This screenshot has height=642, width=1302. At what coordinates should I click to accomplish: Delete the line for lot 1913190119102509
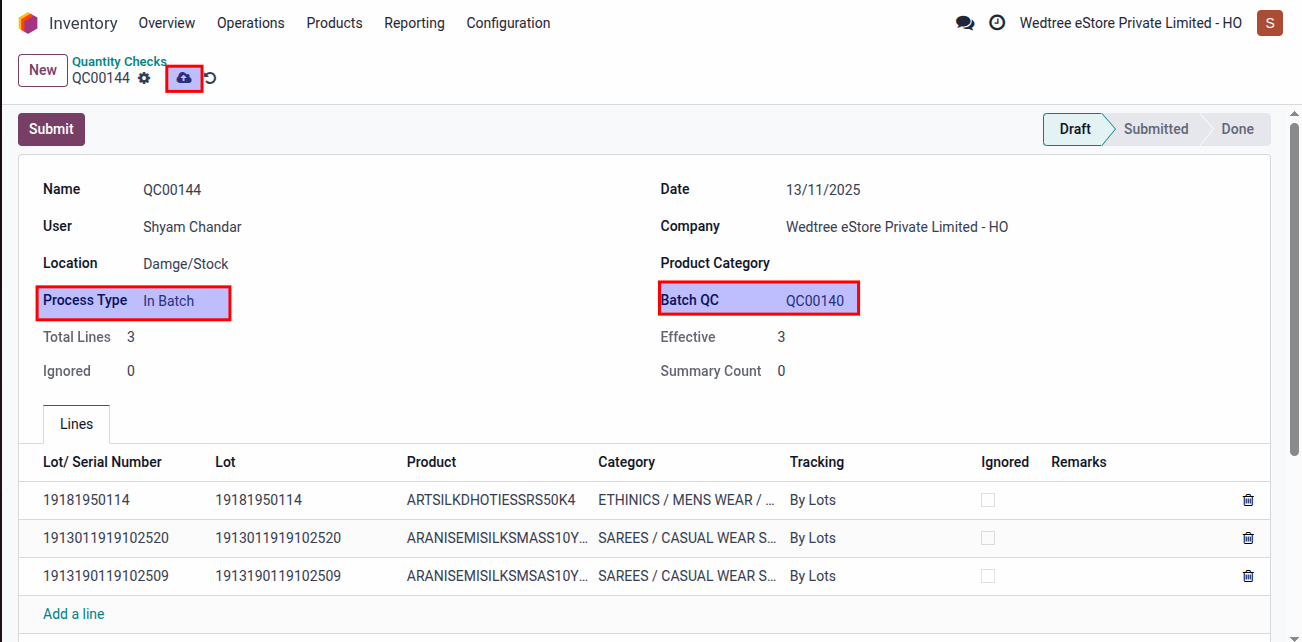[1248, 576]
